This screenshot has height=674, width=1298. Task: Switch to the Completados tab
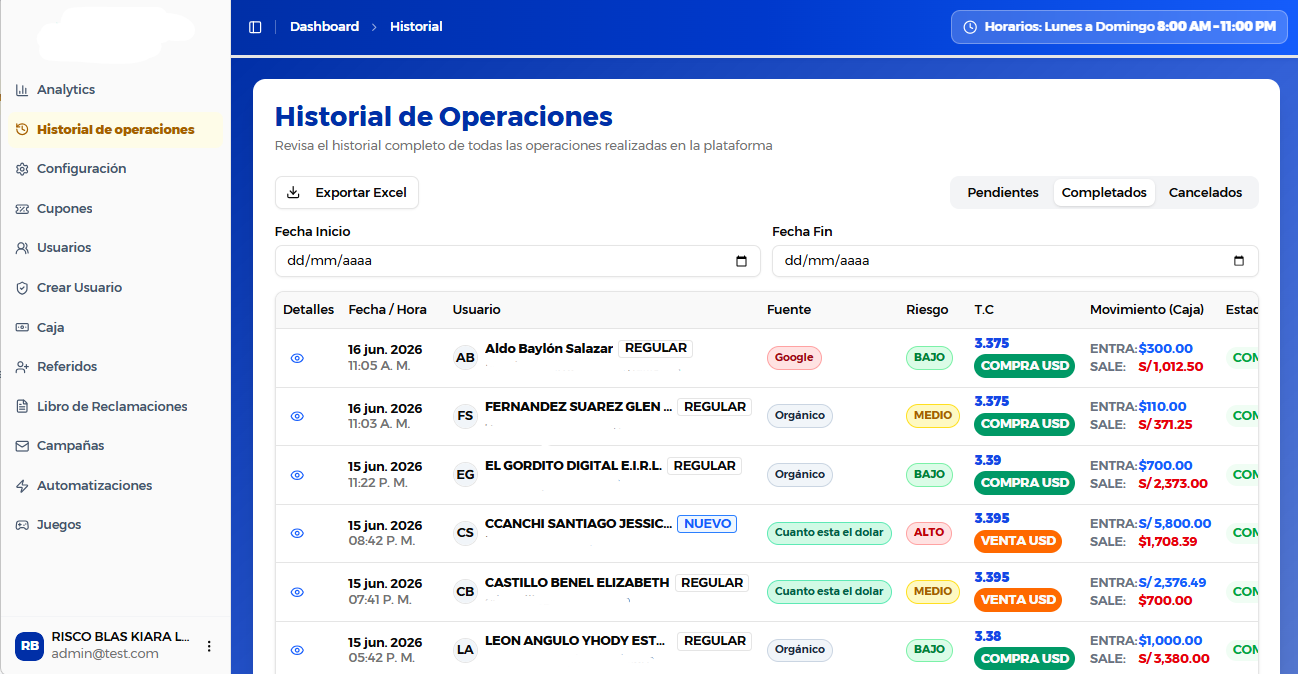(x=1104, y=193)
